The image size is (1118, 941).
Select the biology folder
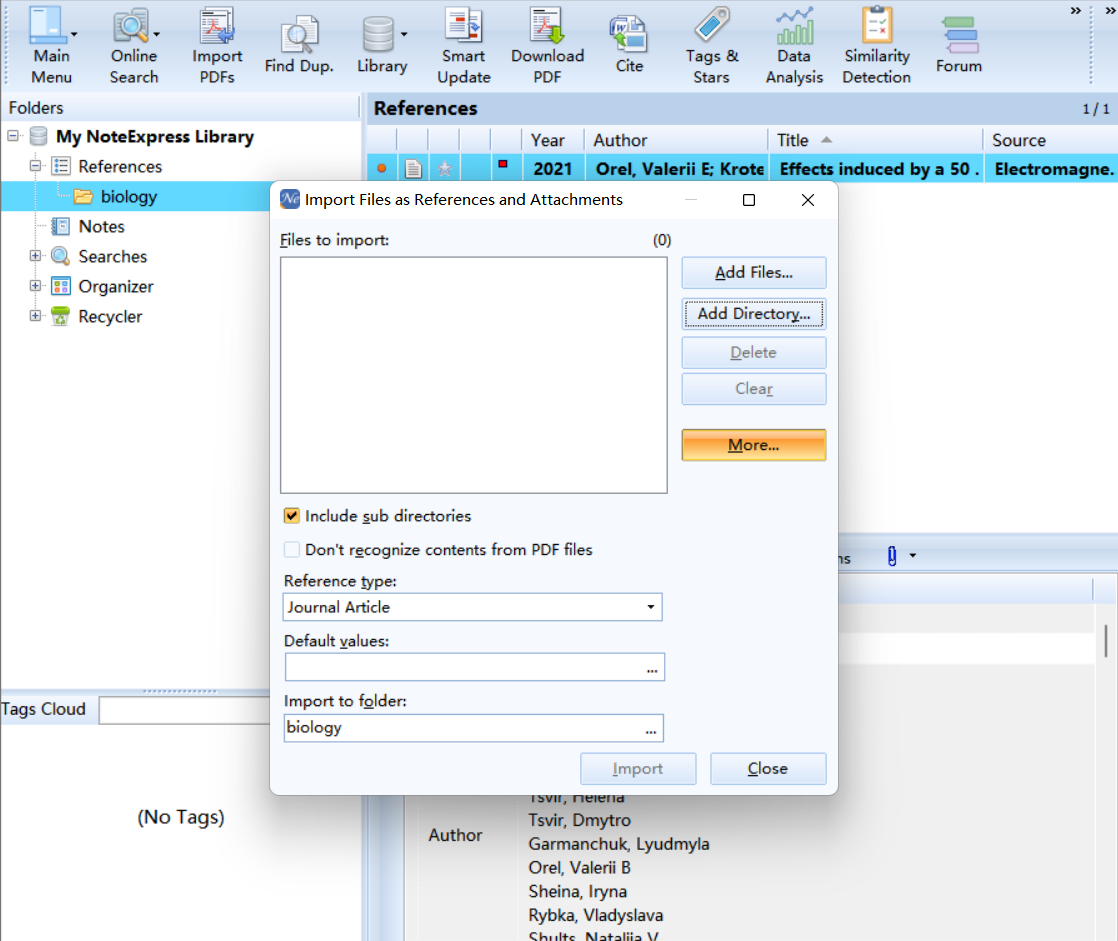click(128, 197)
